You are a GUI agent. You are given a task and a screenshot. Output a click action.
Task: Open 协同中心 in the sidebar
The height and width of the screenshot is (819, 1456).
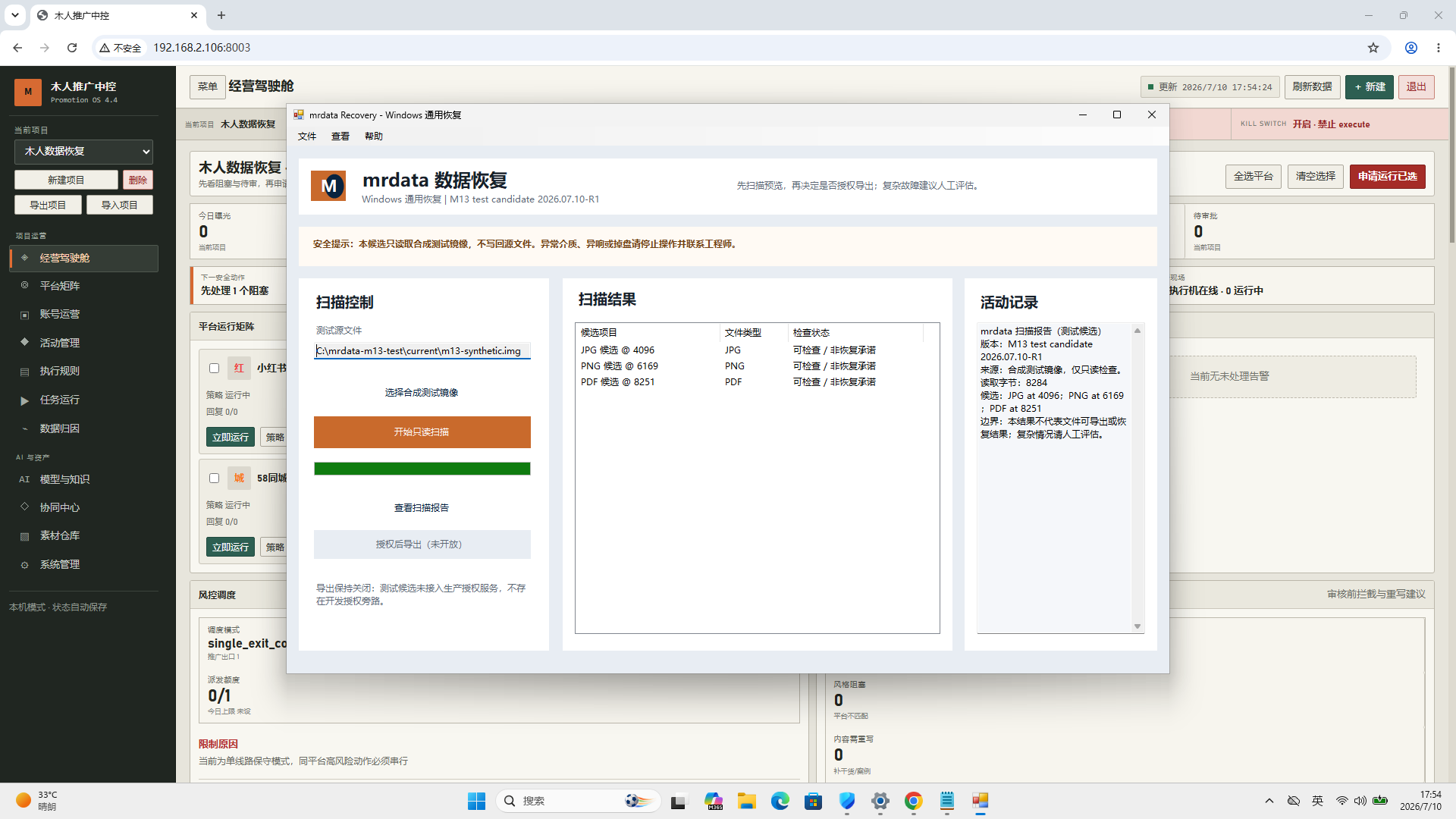[84, 507]
